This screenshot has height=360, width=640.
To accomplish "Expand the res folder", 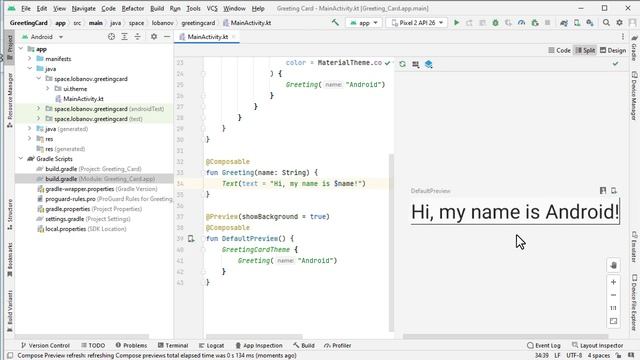I will [x=29, y=139].
